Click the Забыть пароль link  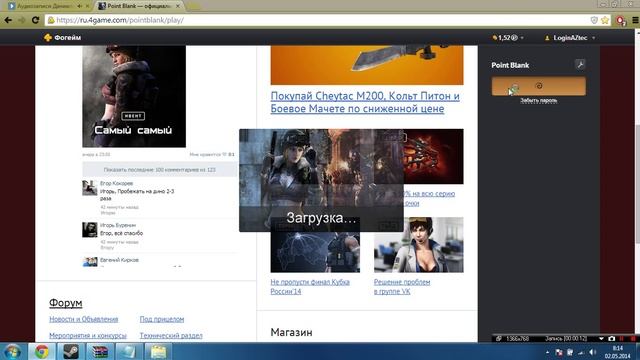(538, 100)
